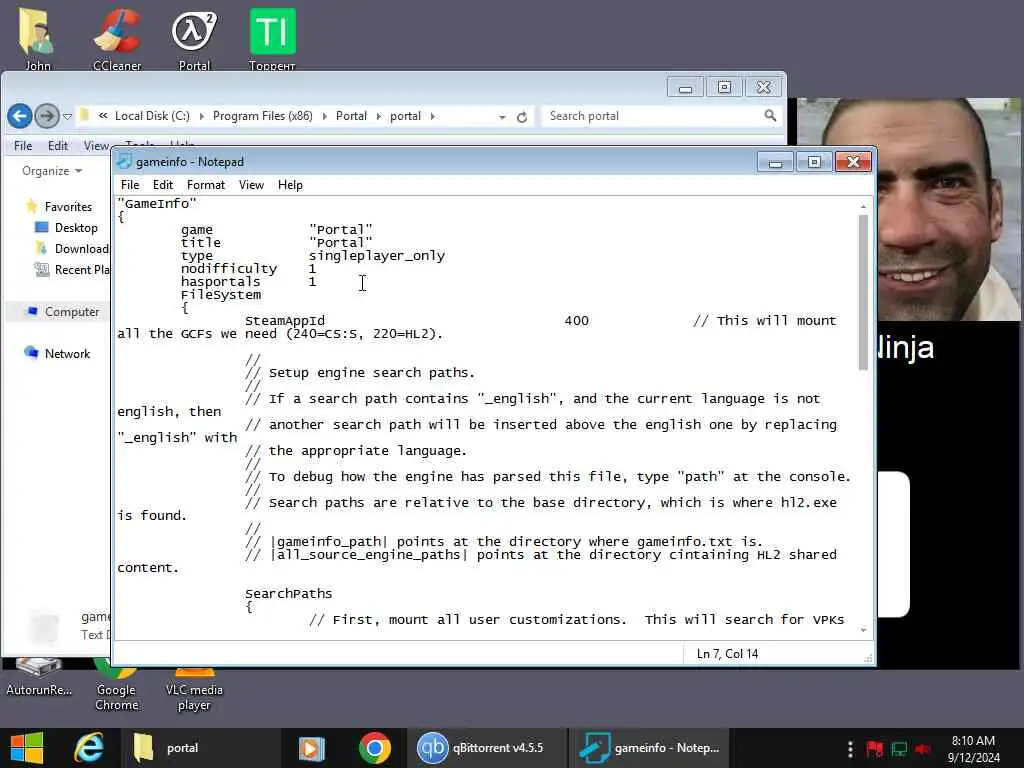Image resolution: width=1024 pixels, height=768 pixels.
Task: Open the media player taskbar icon
Action: coord(312,748)
